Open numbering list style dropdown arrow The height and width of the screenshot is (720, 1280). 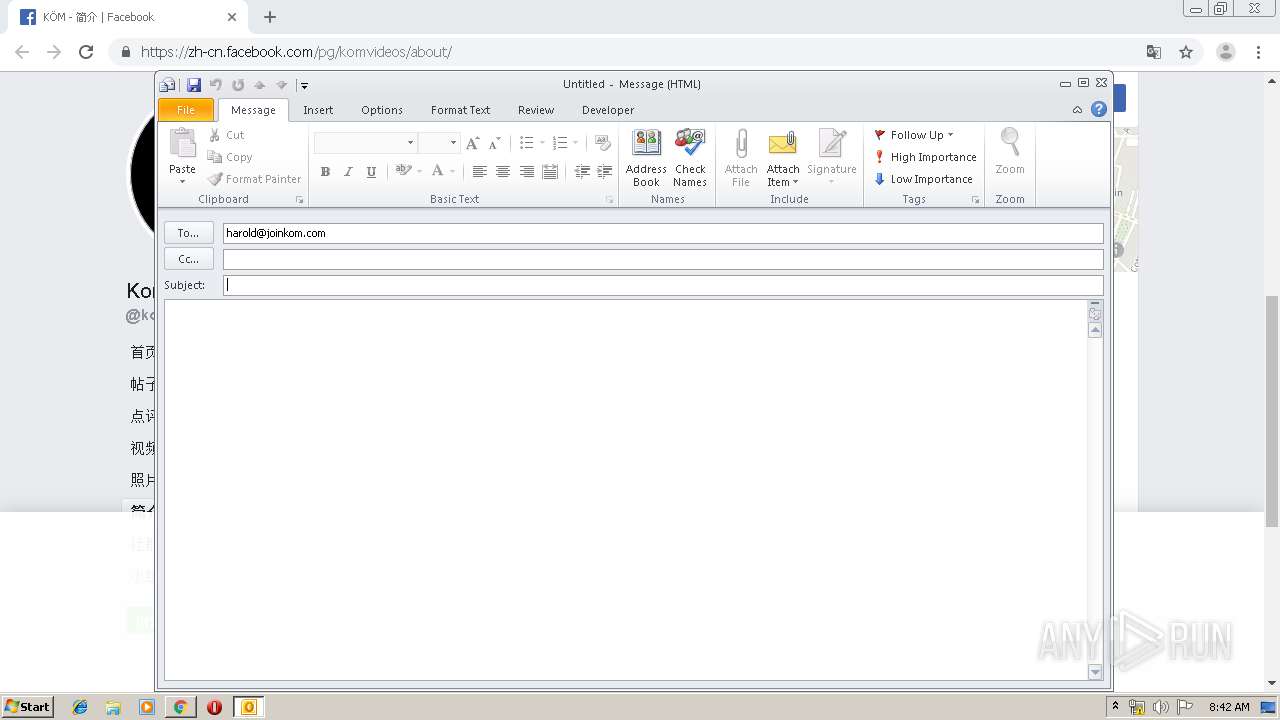point(575,143)
